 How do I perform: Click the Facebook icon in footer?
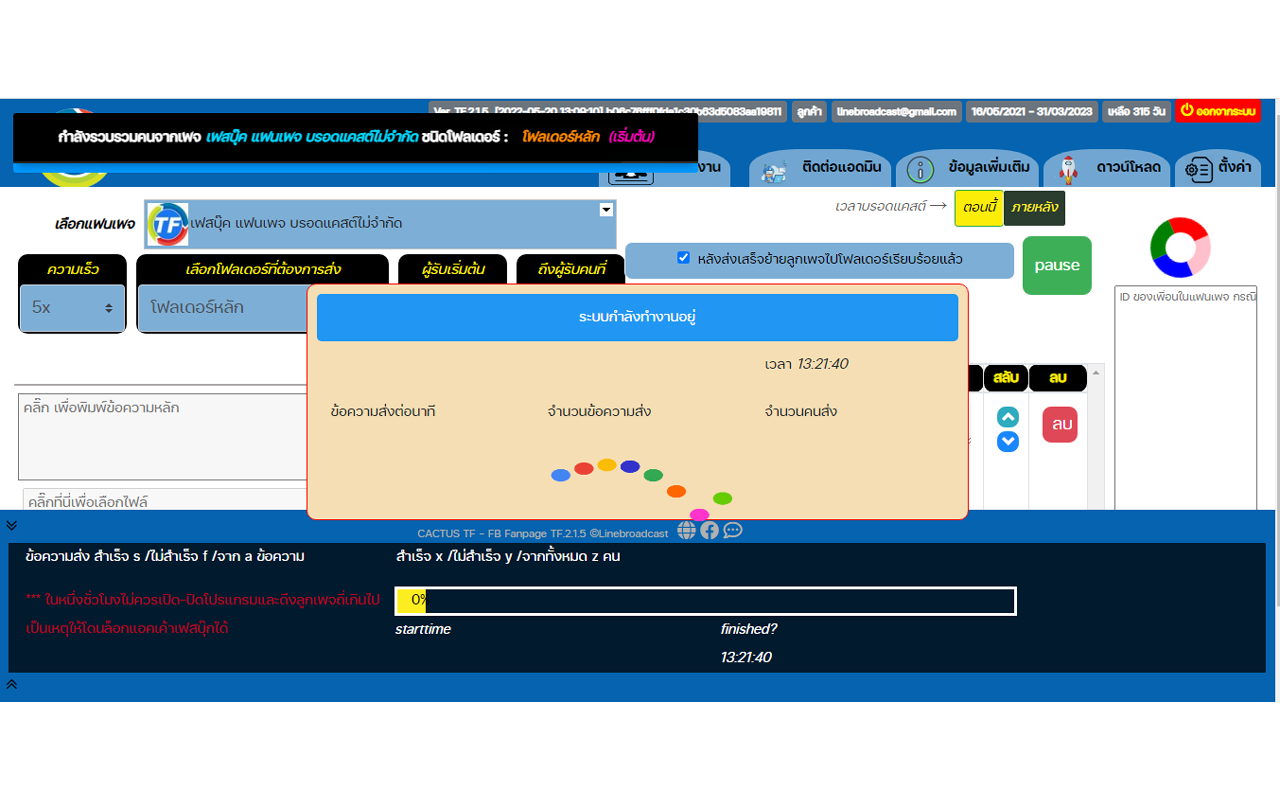[709, 530]
